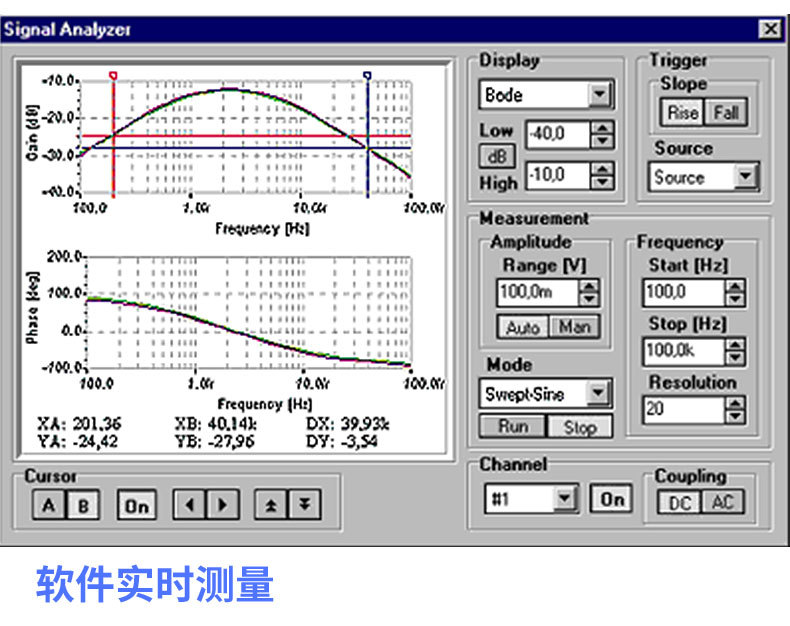Viewport: 790px width, 626px height.
Task: Choose Rise trigger slope
Action: click(x=682, y=112)
